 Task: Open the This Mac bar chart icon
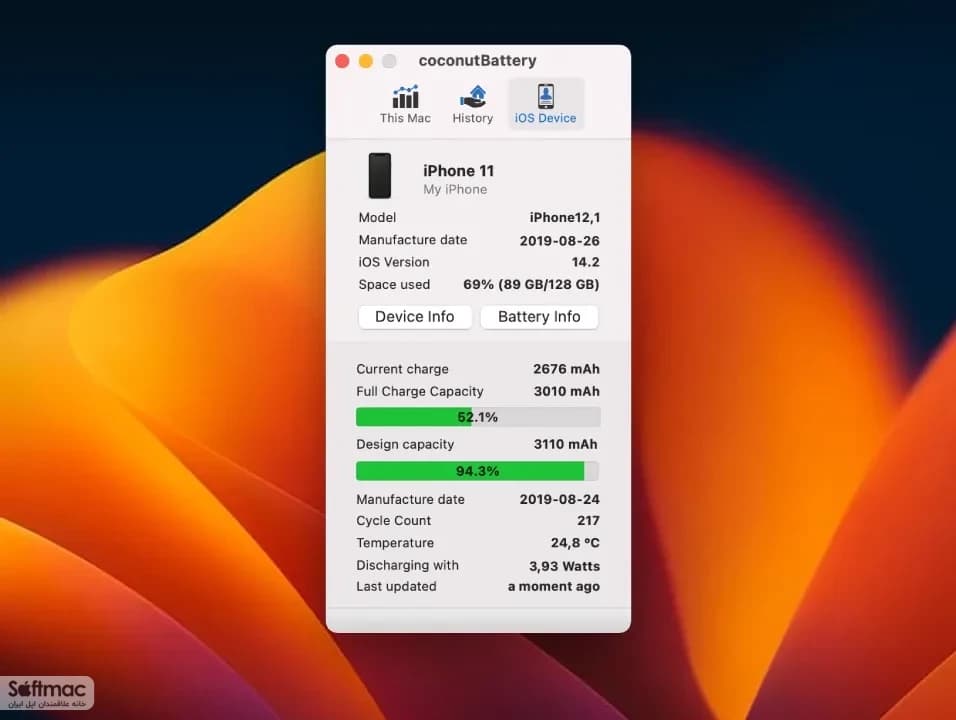pyautogui.click(x=405, y=97)
